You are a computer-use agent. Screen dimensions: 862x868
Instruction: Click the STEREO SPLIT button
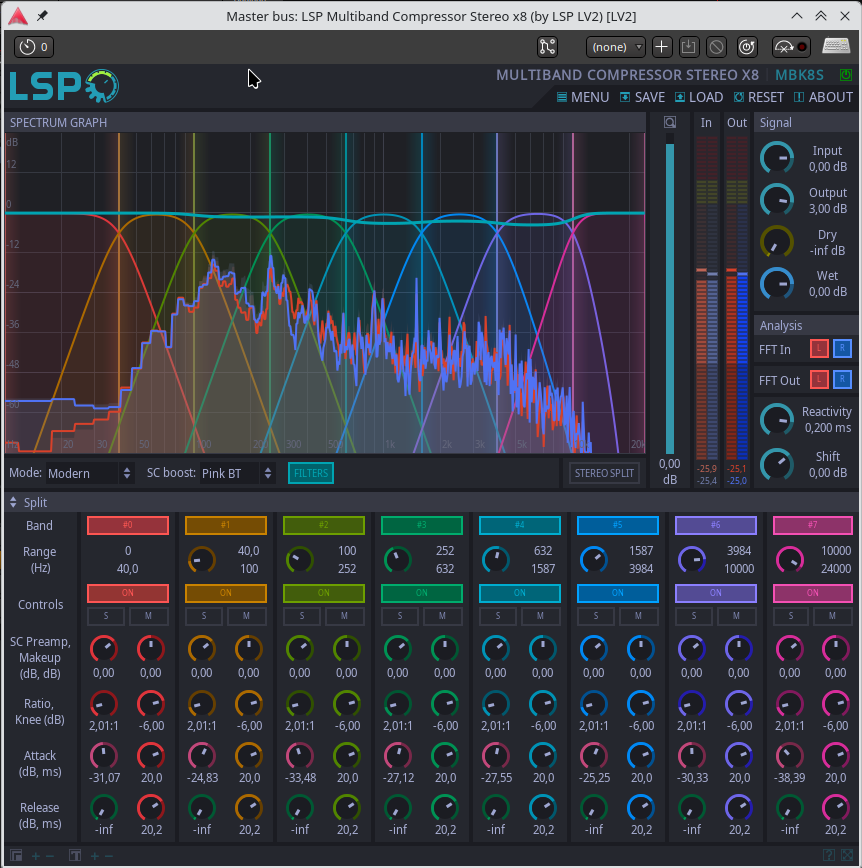(x=604, y=473)
